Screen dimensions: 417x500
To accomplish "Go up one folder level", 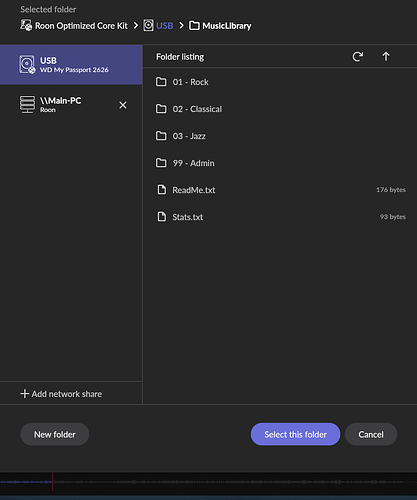I will [386, 57].
